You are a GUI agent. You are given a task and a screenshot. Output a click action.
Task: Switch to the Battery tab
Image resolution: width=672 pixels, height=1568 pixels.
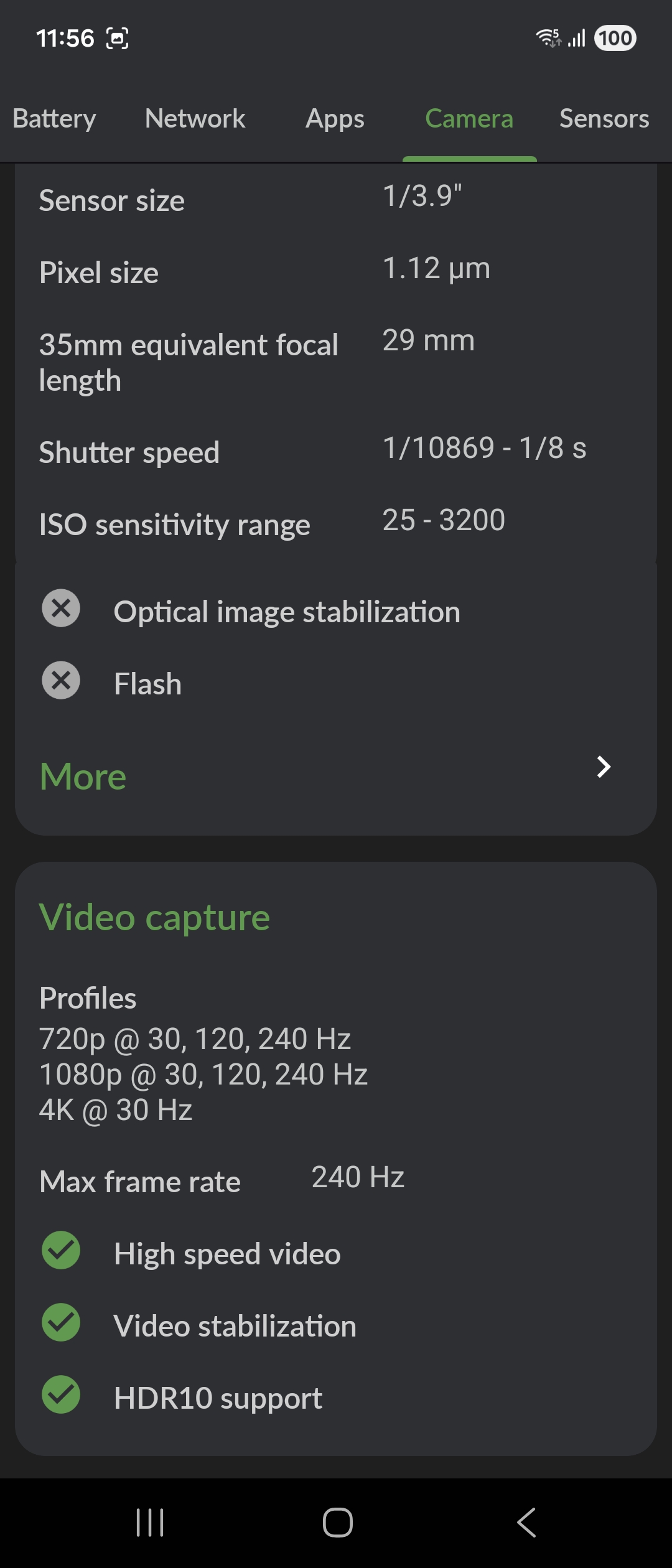[54, 118]
